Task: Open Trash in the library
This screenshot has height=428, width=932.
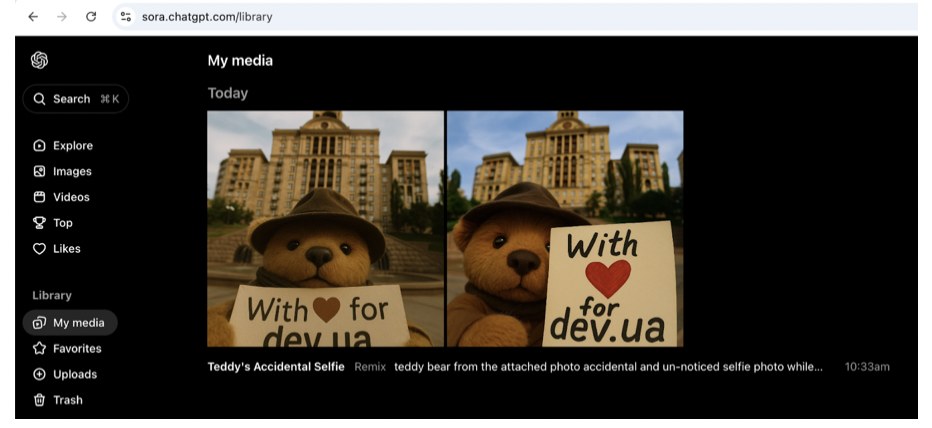Action: (58, 400)
